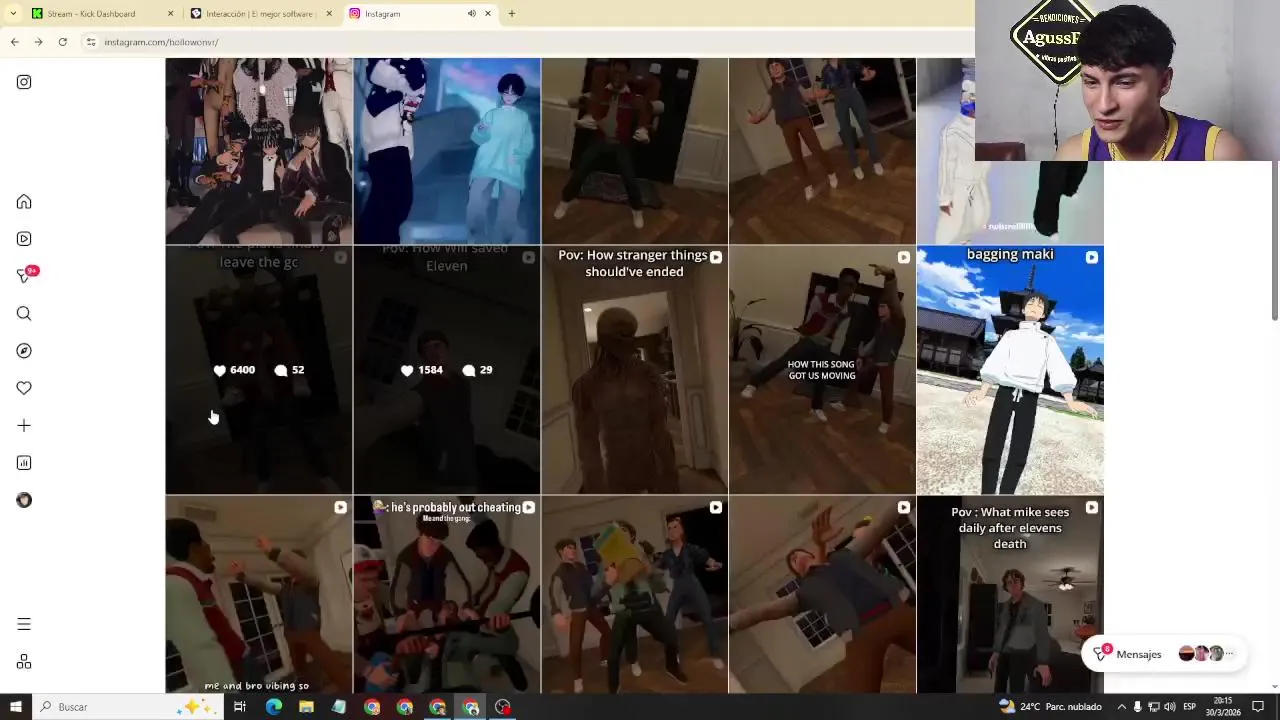Go back with the browser back arrow
Viewport: 1280px width, 720px height.
[14, 42]
